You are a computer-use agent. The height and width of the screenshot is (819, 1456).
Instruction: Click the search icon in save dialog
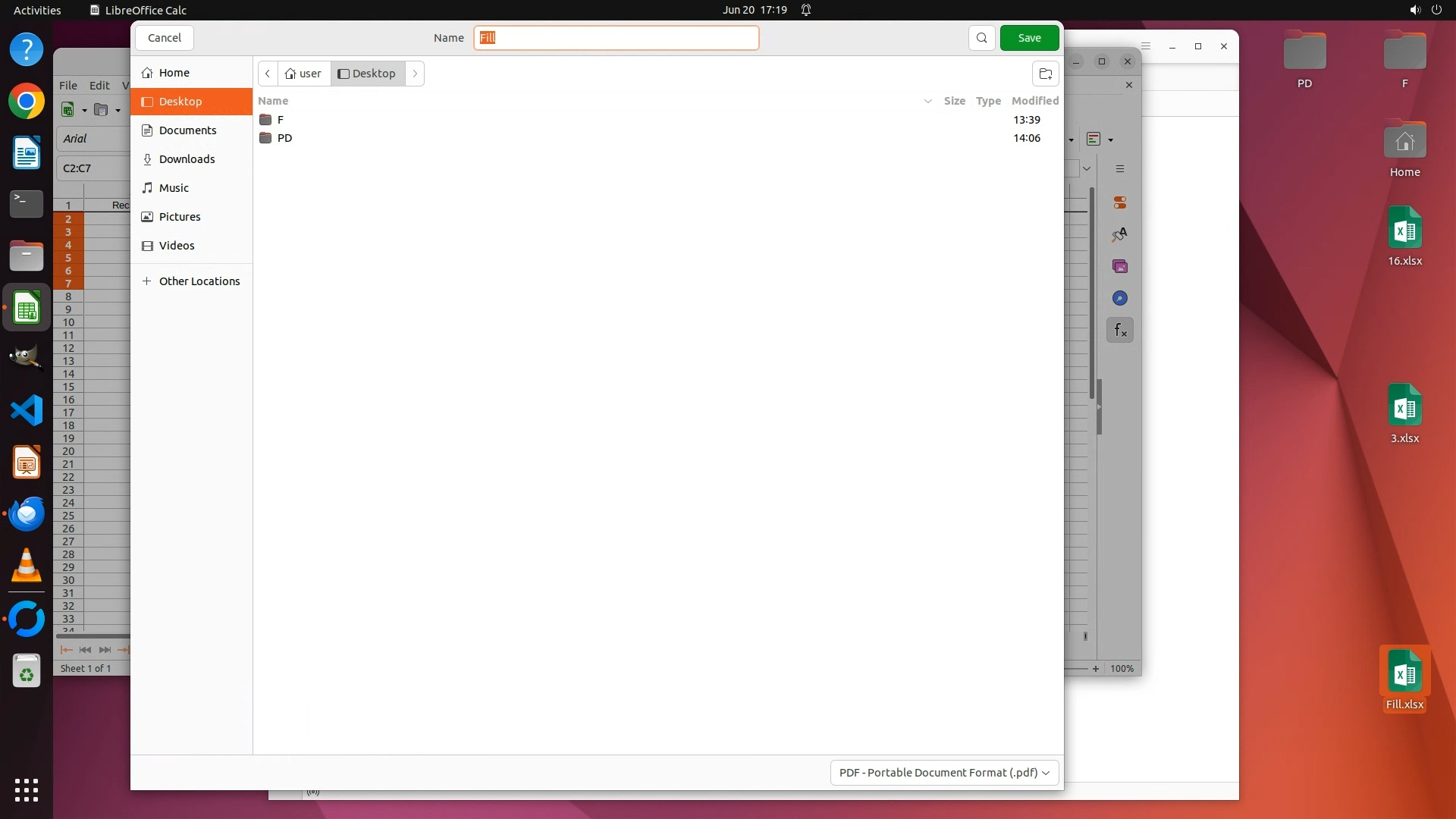(981, 38)
